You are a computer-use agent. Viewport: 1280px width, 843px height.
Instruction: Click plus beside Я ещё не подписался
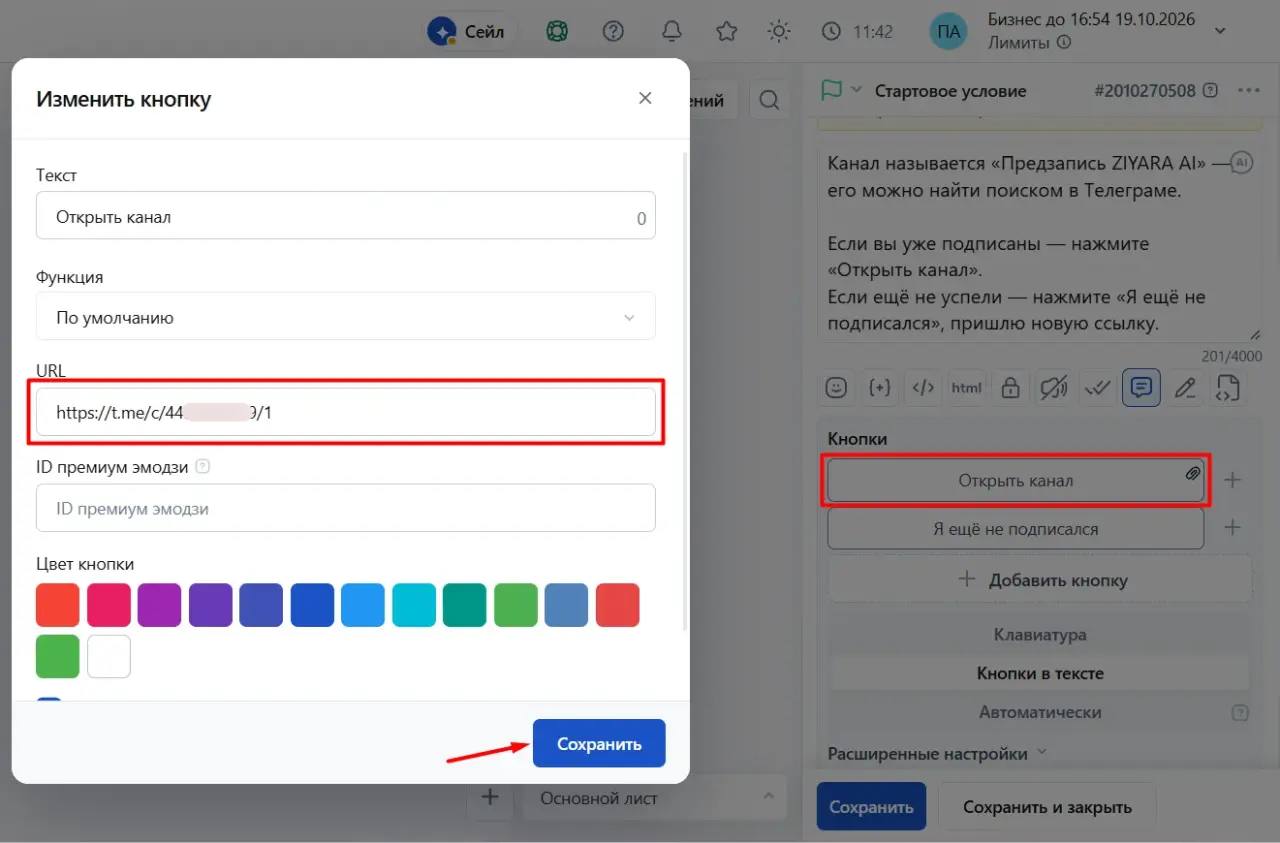1232,527
